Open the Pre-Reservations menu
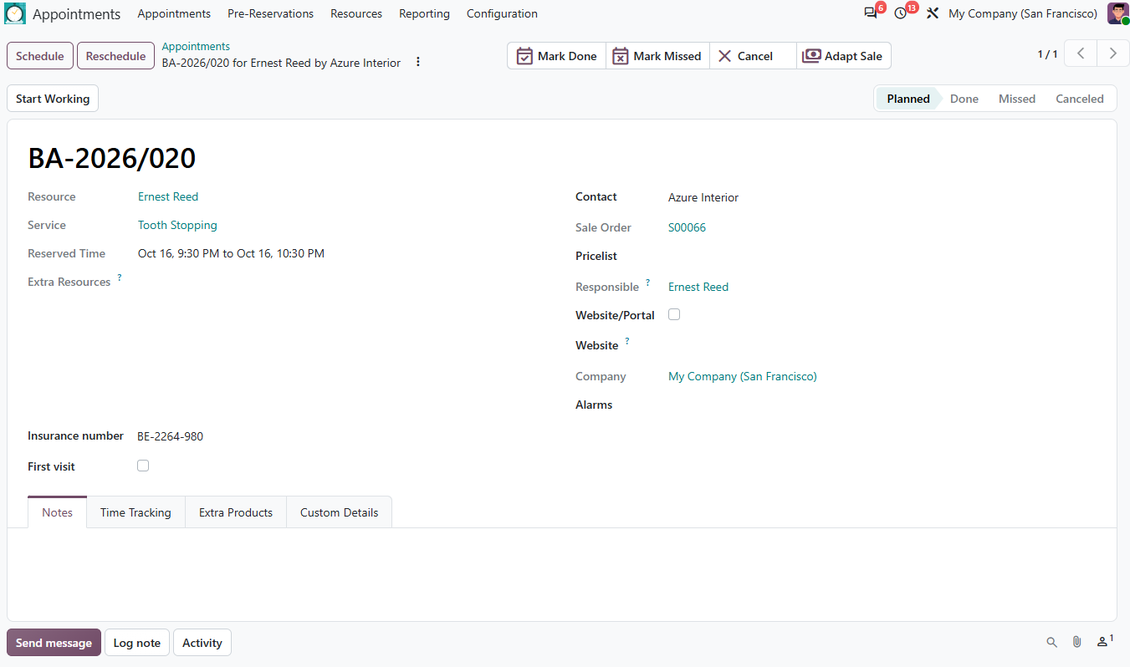Screen dimensions: 1130x667 coord(270,14)
